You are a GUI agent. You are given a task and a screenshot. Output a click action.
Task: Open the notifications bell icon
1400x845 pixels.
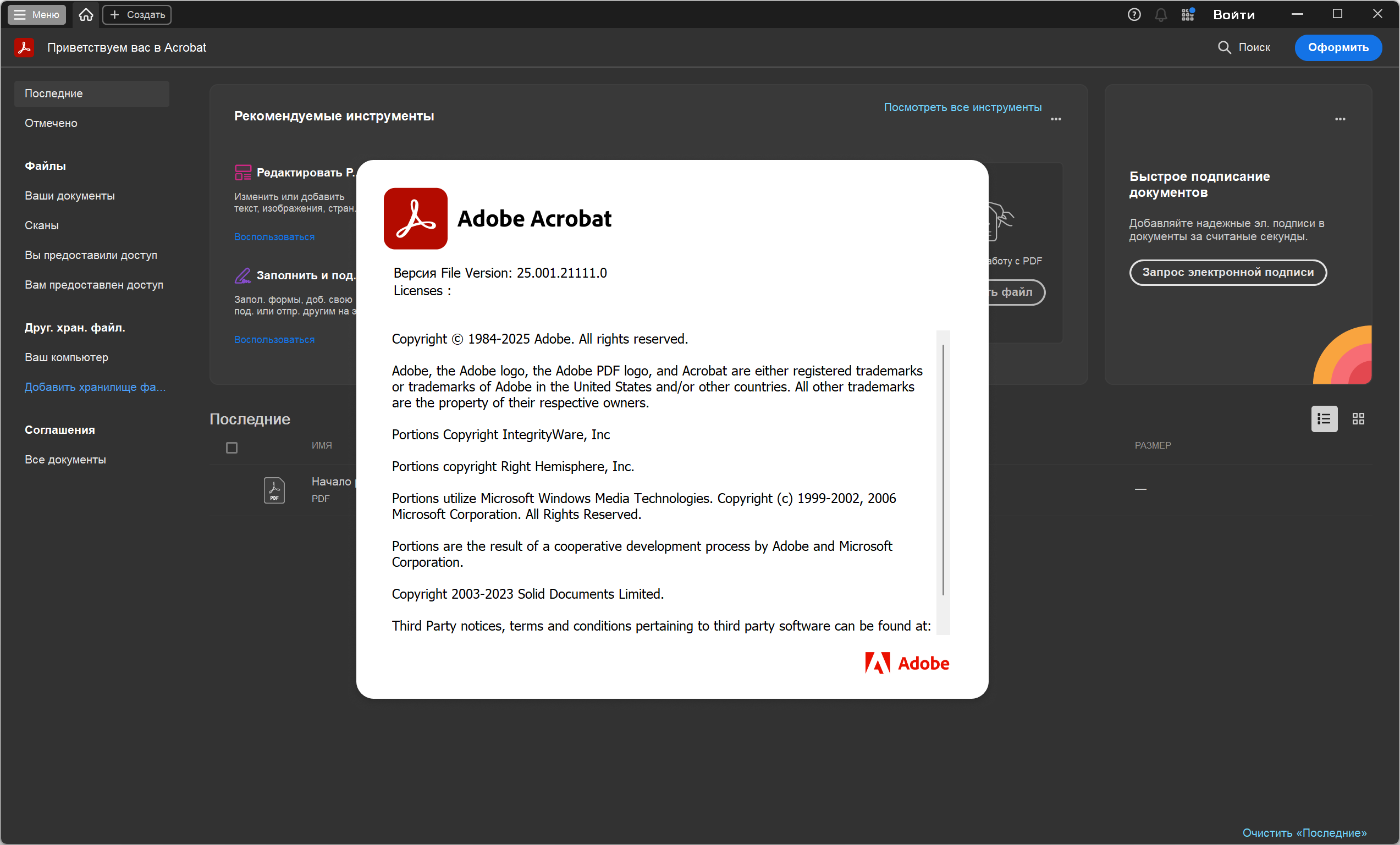click(x=1161, y=15)
